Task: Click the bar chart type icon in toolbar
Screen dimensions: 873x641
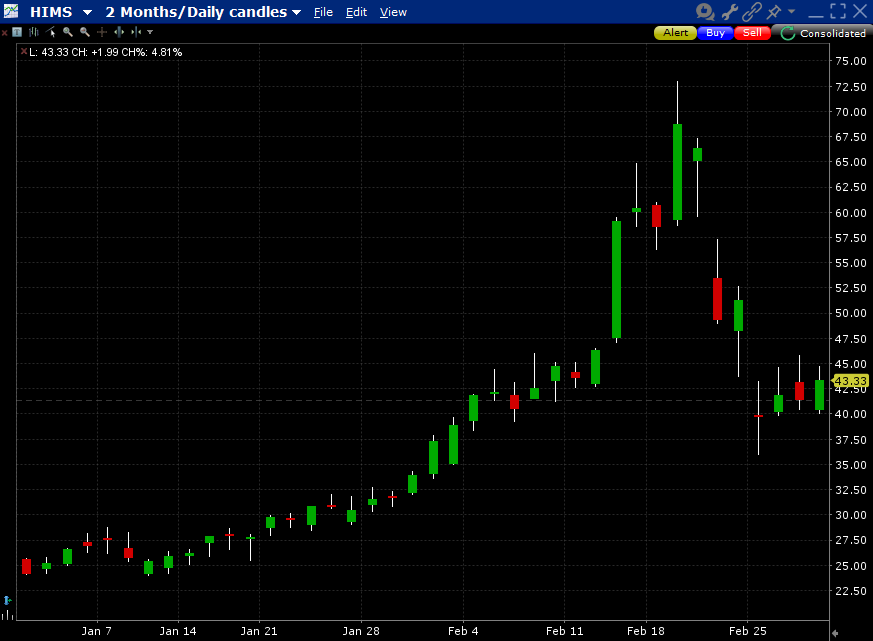Action: coord(34,32)
